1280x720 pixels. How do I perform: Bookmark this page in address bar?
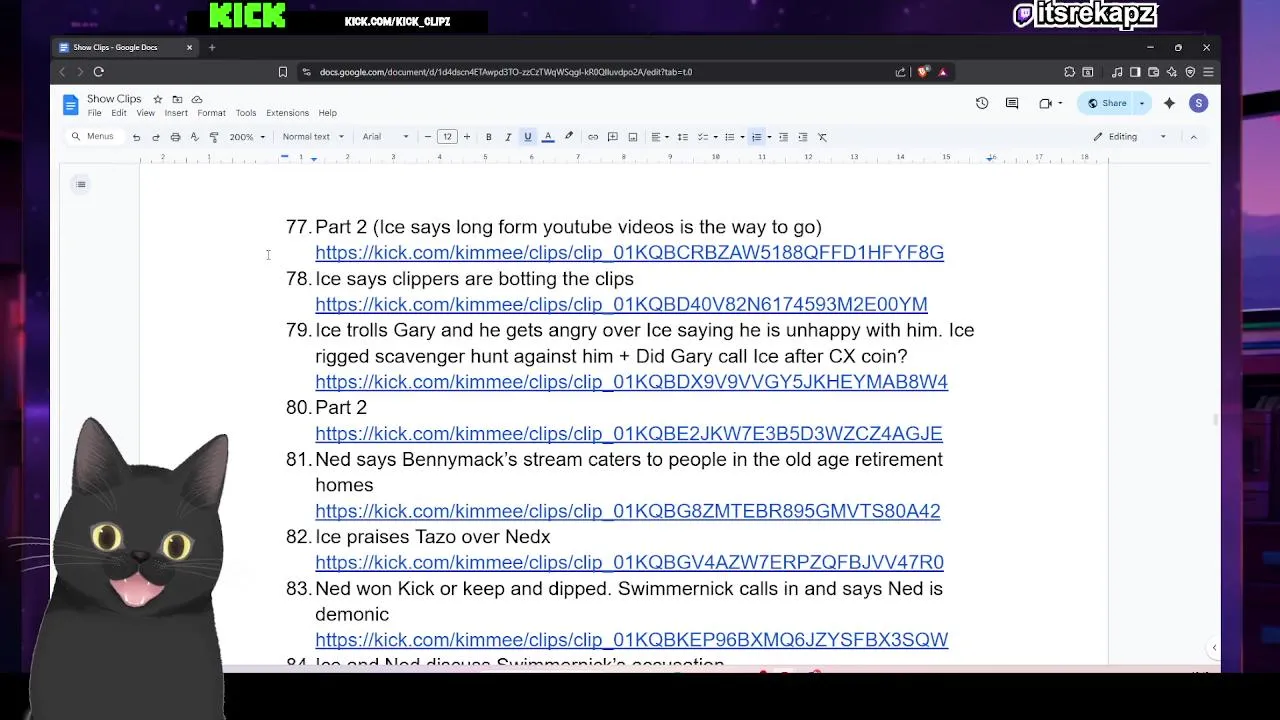tap(283, 72)
